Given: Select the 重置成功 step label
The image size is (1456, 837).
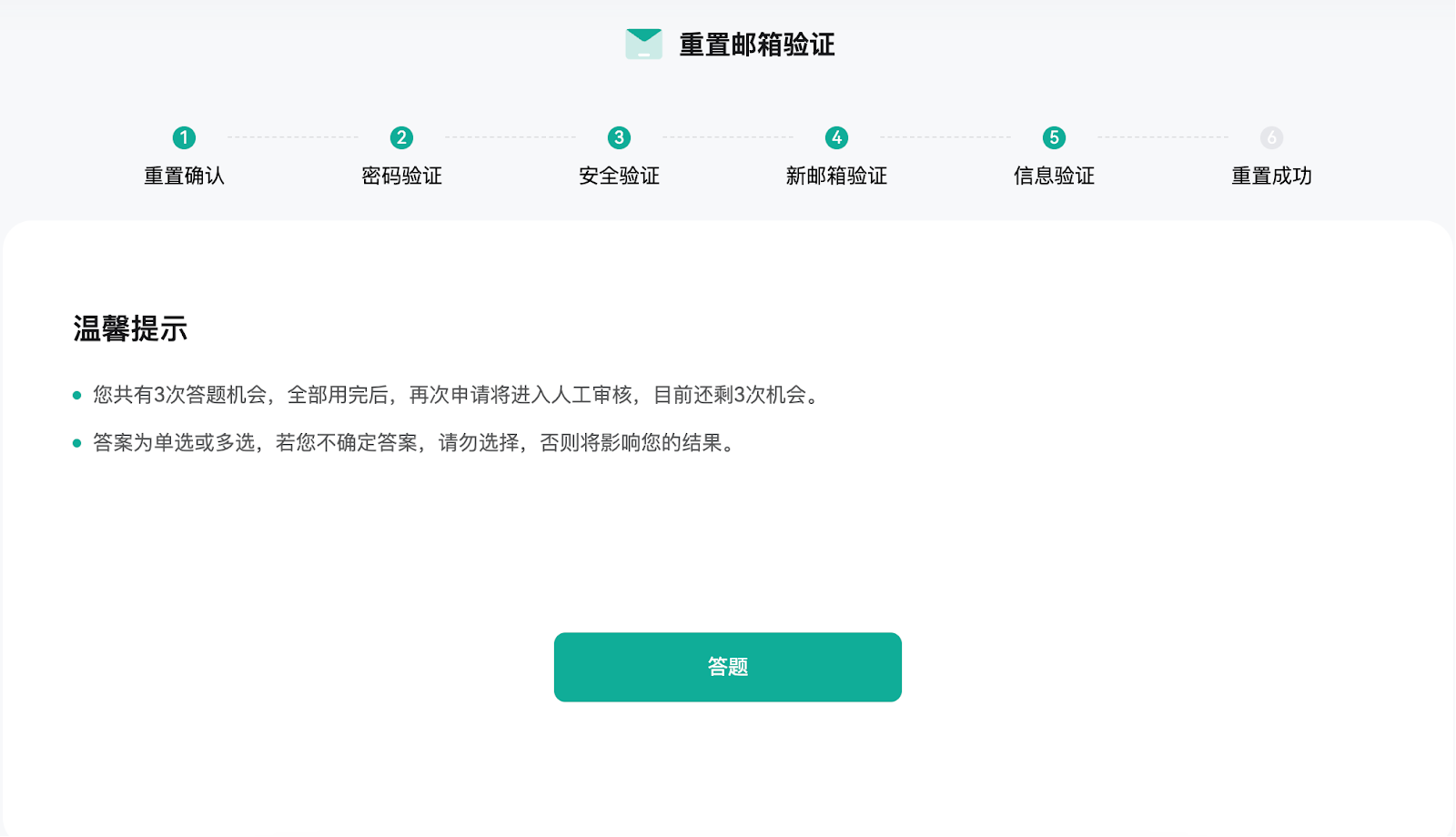Looking at the screenshot, I should (1271, 176).
